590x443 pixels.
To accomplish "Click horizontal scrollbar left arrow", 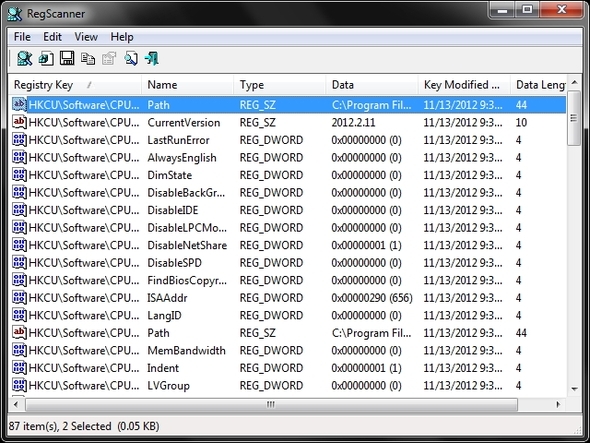I will (x=16, y=405).
